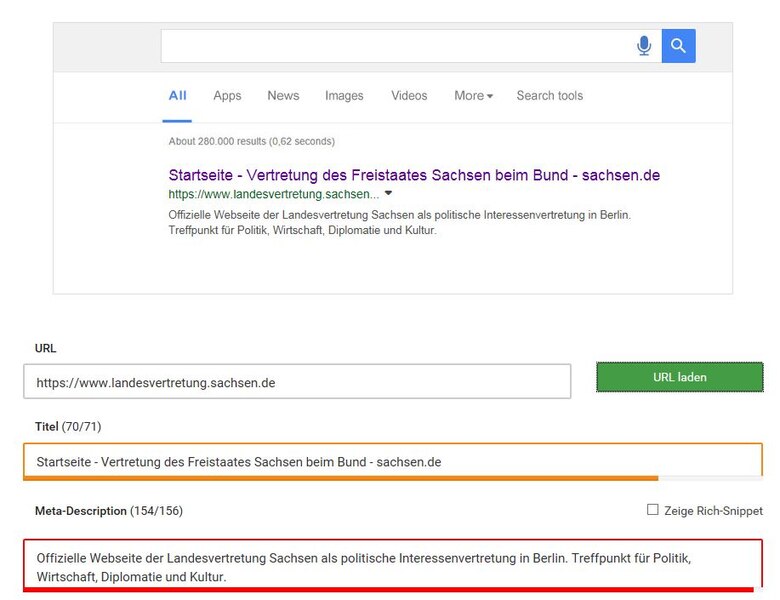780x600 pixels.
Task: Click the blue magnifier search button
Action: (678, 46)
